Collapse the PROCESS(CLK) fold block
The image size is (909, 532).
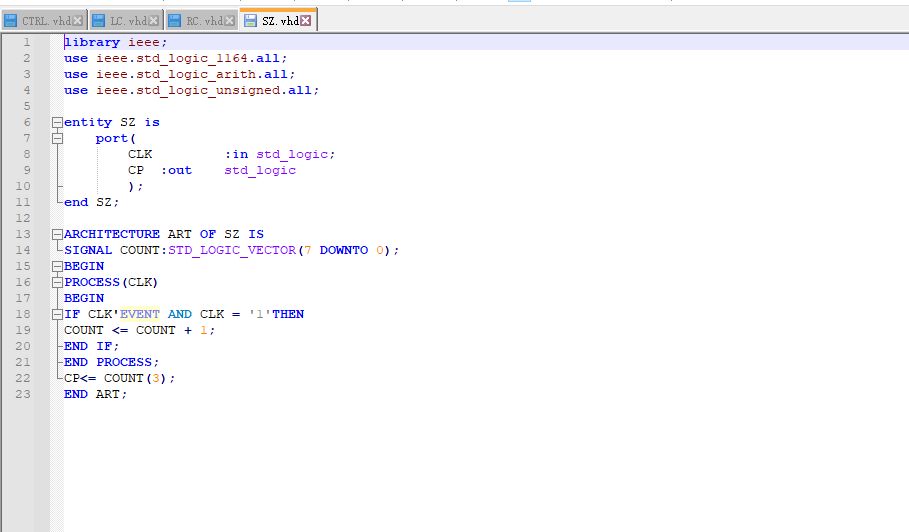[x=57, y=282]
